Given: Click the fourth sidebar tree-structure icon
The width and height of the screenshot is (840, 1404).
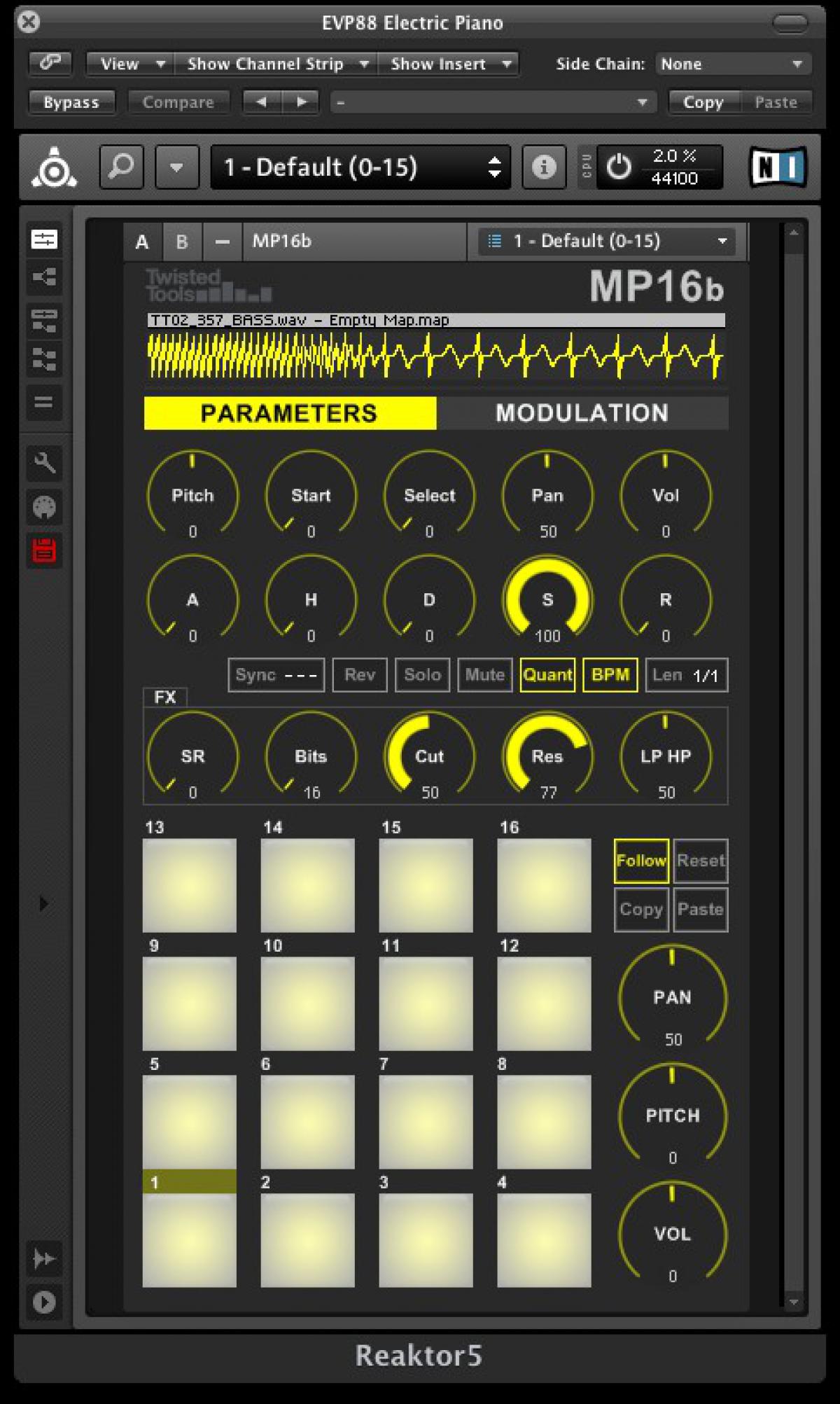Looking at the screenshot, I should click(44, 359).
